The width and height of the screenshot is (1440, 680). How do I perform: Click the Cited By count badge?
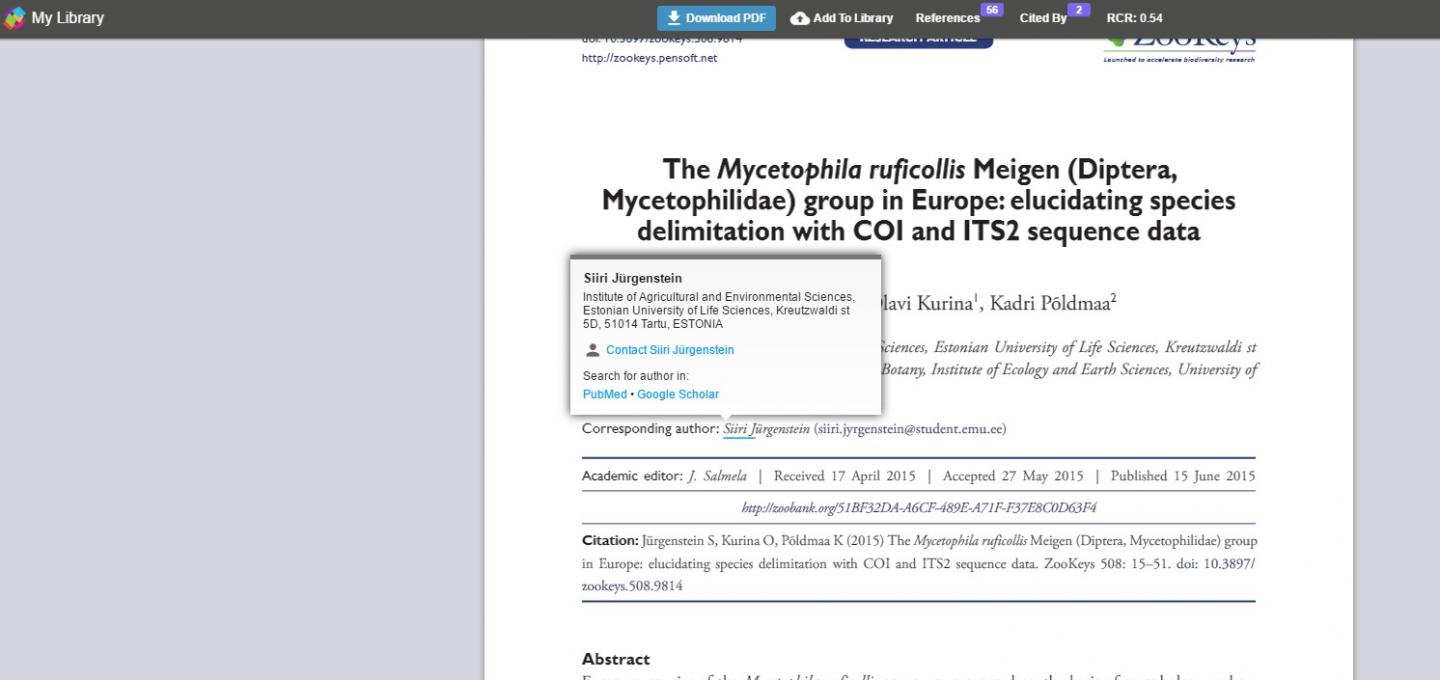coord(1078,10)
